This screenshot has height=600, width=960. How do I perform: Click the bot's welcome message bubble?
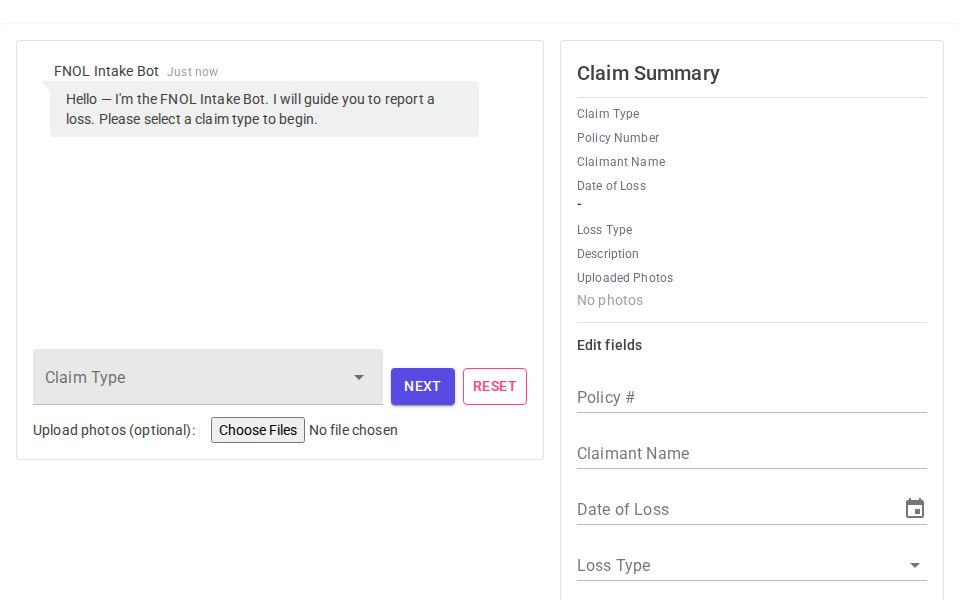click(264, 109)
